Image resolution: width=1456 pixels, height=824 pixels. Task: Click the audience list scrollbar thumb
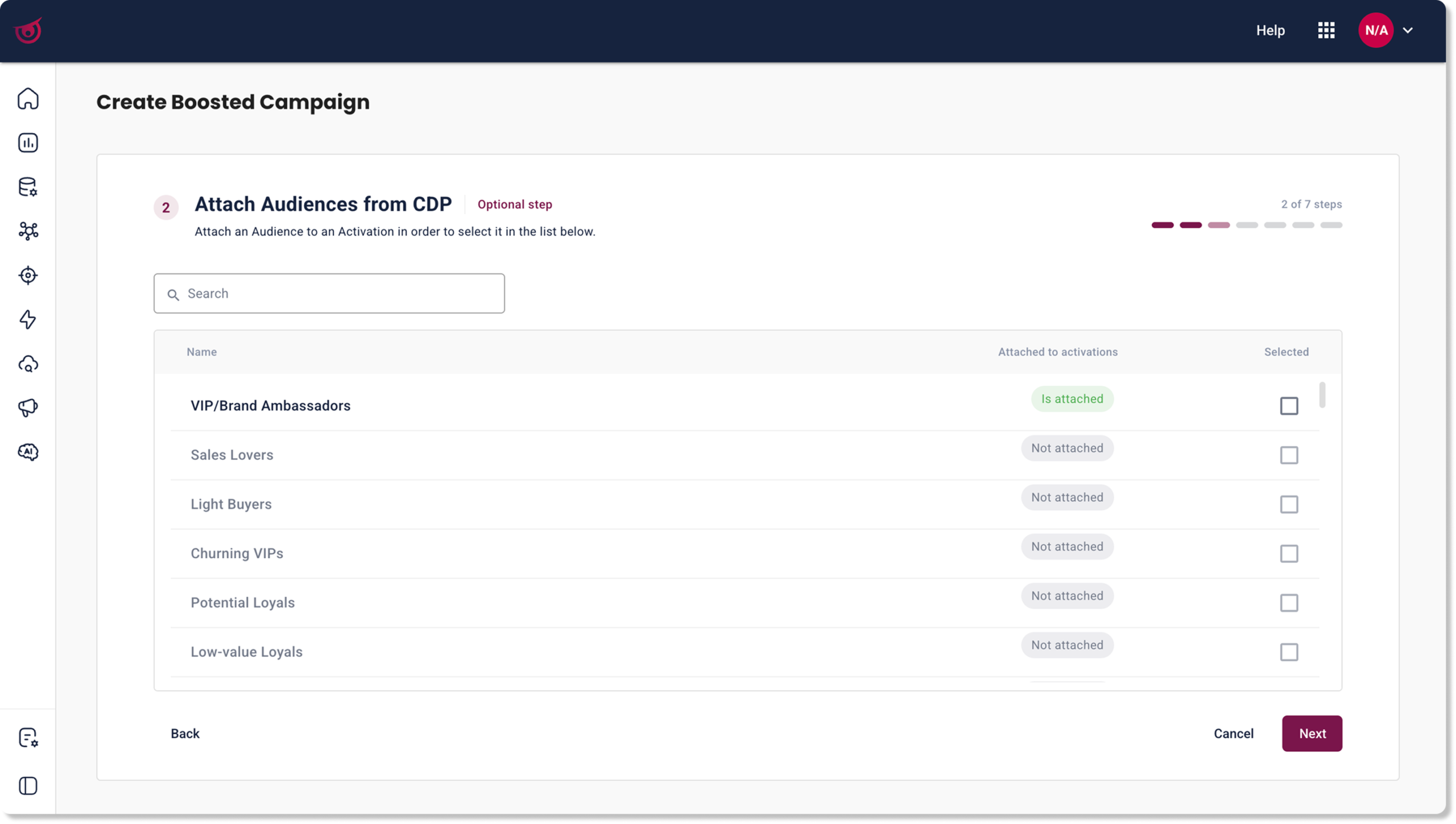click(1322, 395)
